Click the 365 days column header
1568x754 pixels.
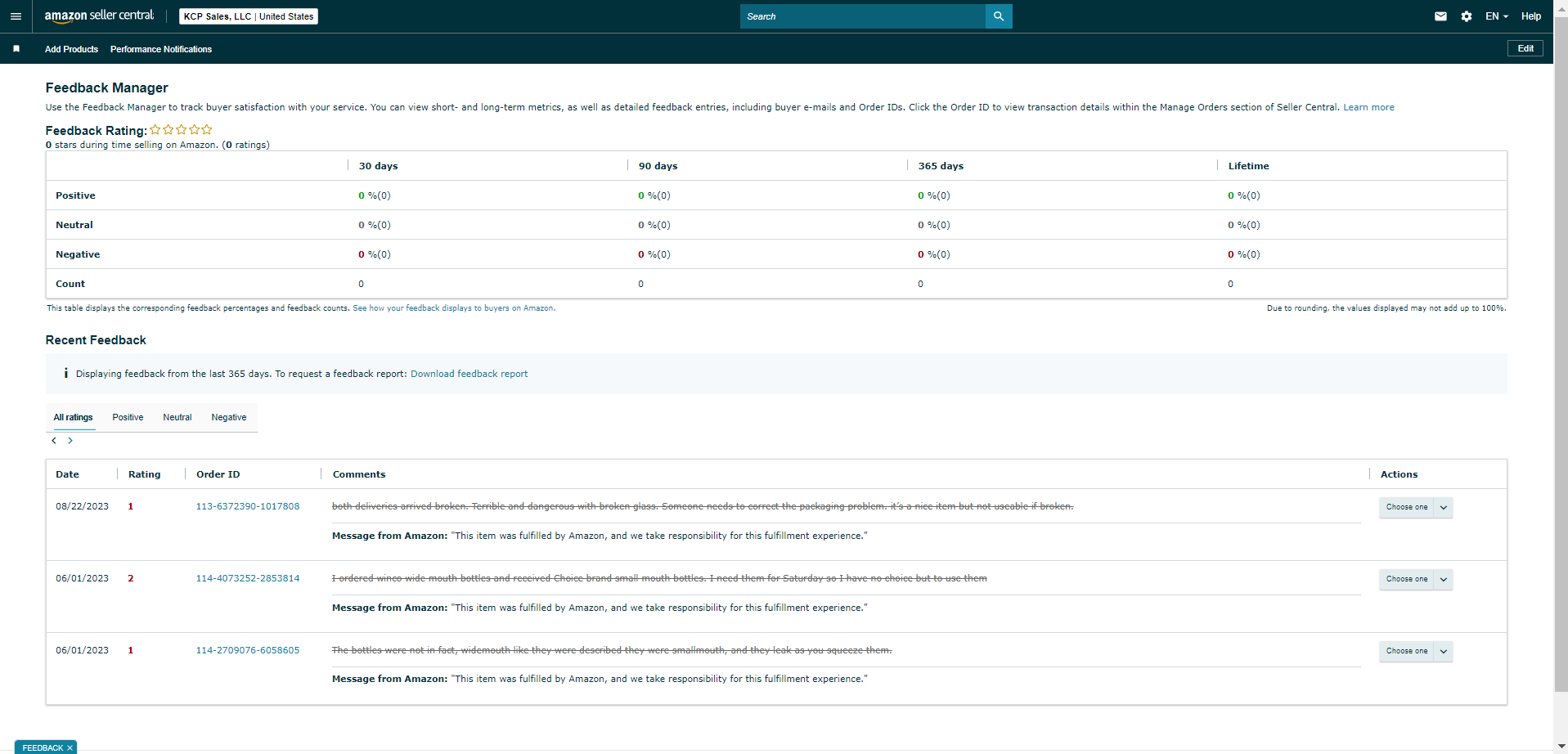click(941, 166)
